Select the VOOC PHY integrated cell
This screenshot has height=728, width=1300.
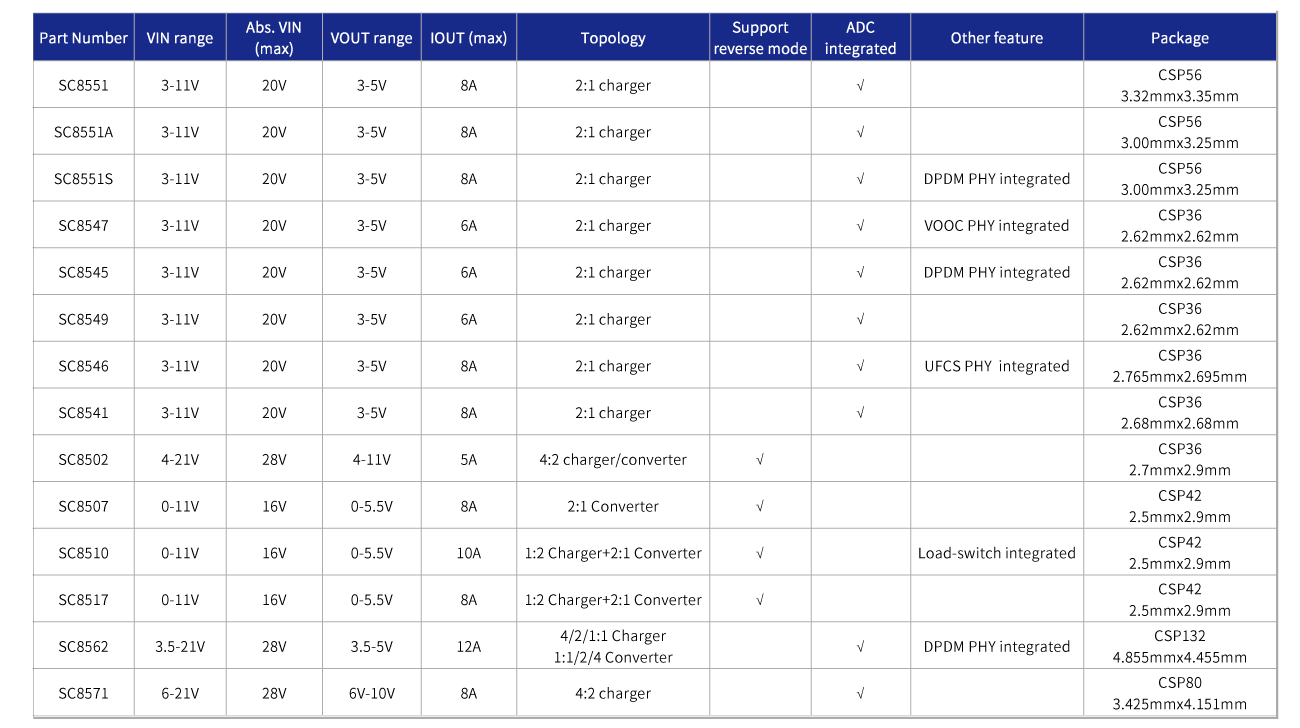tap(997, 226)
